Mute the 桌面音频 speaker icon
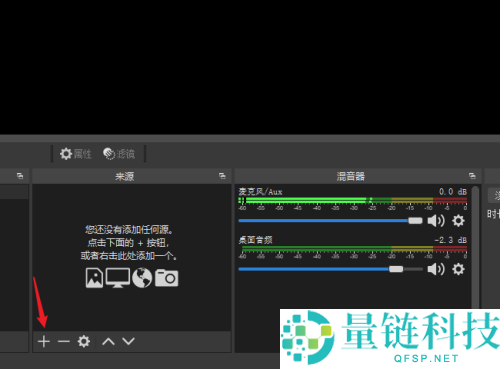Viewport: 500px width, 369px height. [436, 269]
